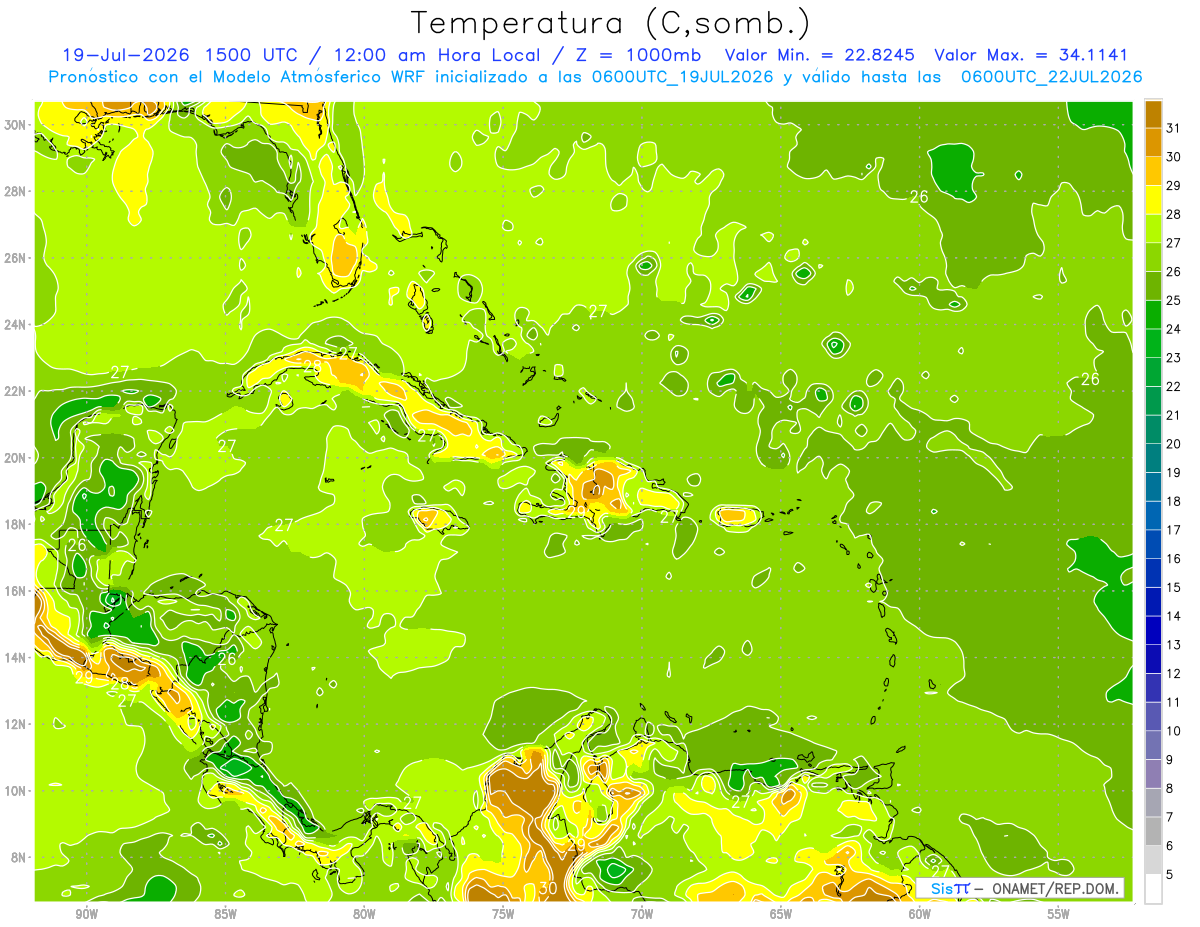Click the '17' value on the color scale
The image size is (1200, 927).
[1174, 530]
